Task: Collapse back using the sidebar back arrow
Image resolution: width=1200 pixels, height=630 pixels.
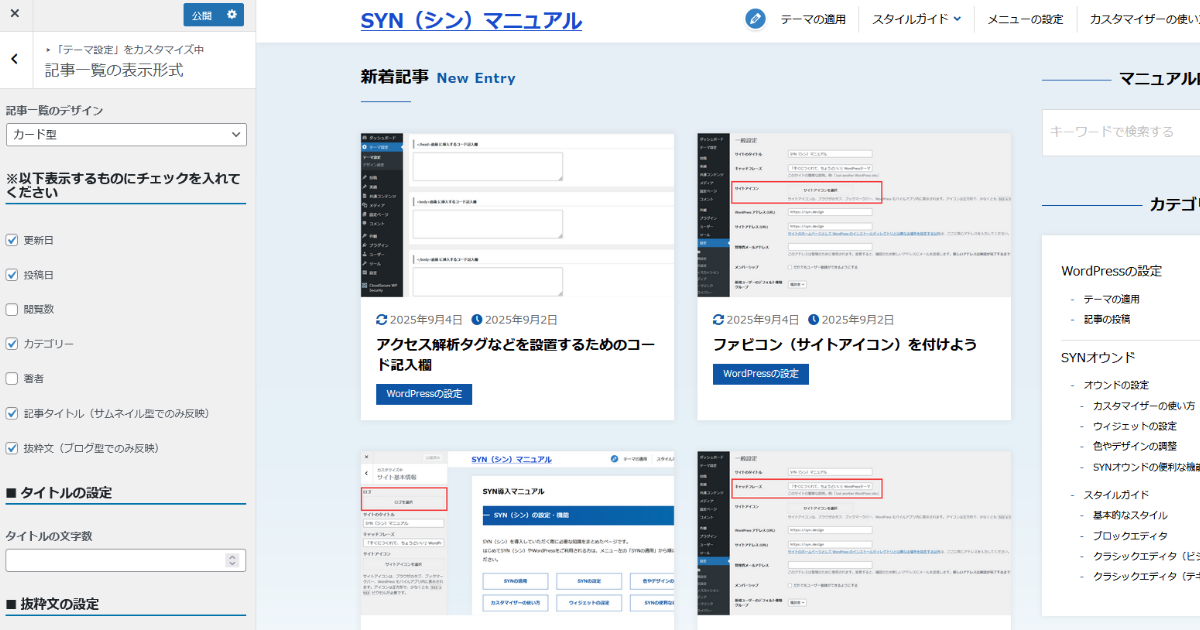Action: coord(14,58)
